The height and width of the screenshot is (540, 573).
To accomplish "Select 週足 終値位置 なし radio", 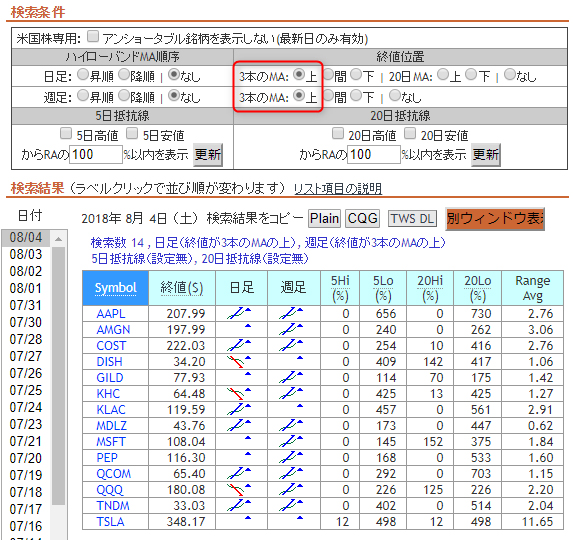I will click(394, 95).
